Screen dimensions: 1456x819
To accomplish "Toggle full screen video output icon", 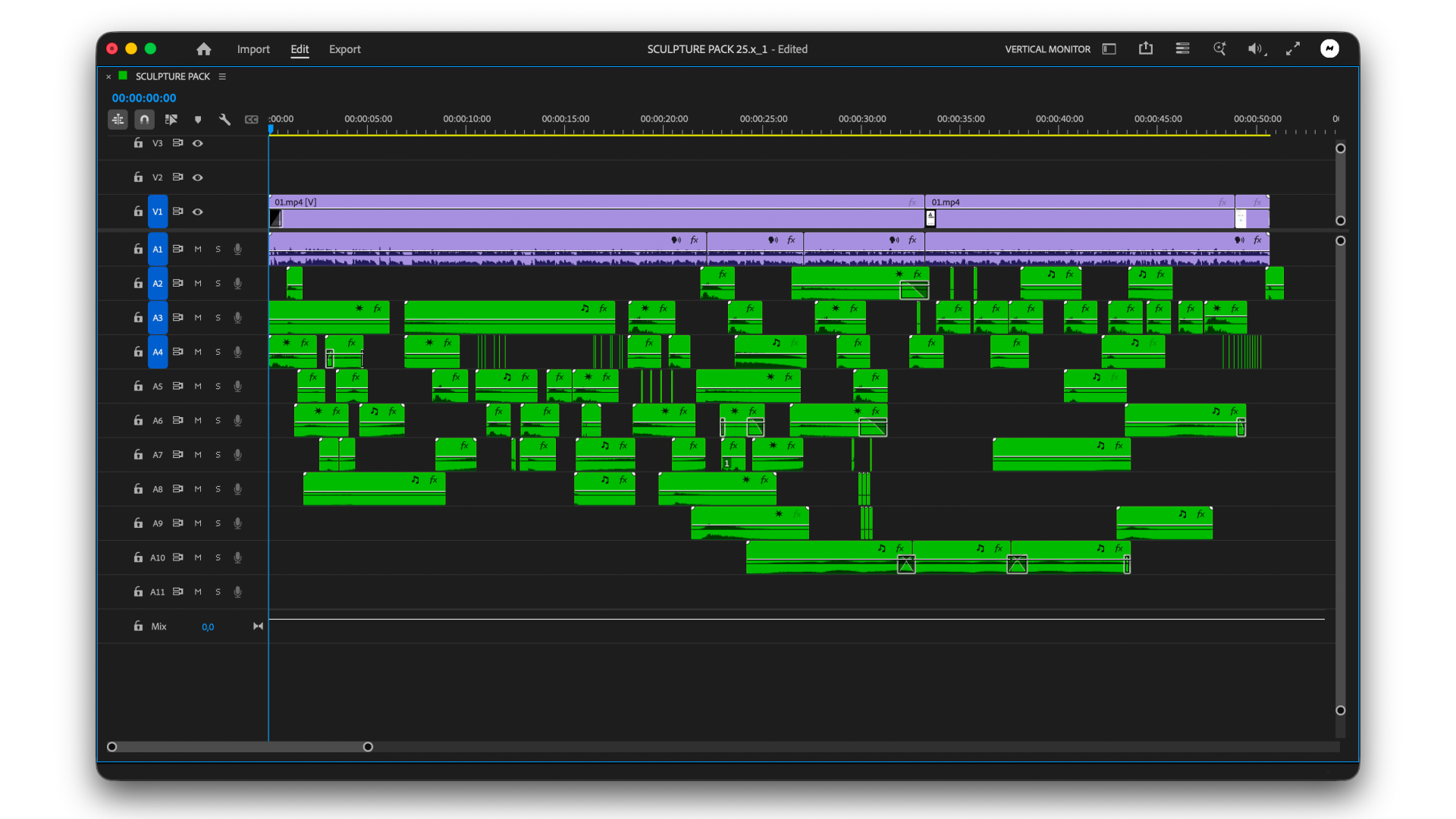I will 1293,49.
